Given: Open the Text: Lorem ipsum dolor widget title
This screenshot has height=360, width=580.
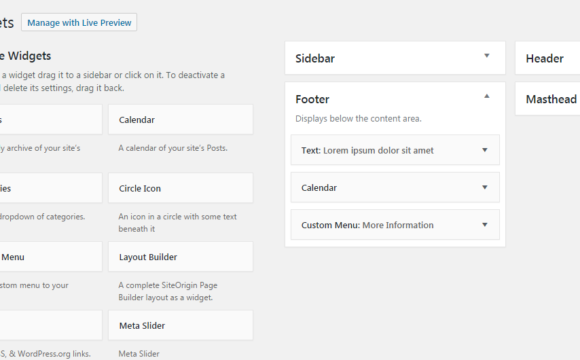Looking at the screenshot, I should (x=367, y=151).
